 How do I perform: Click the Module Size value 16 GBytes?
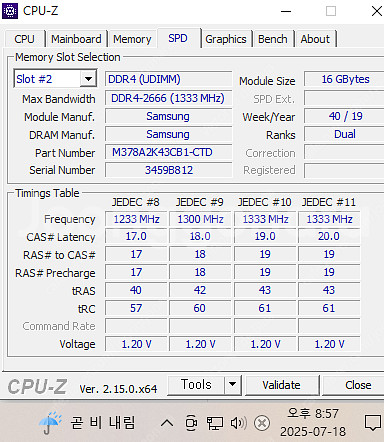pyautogui.click(x=345, y=79)
